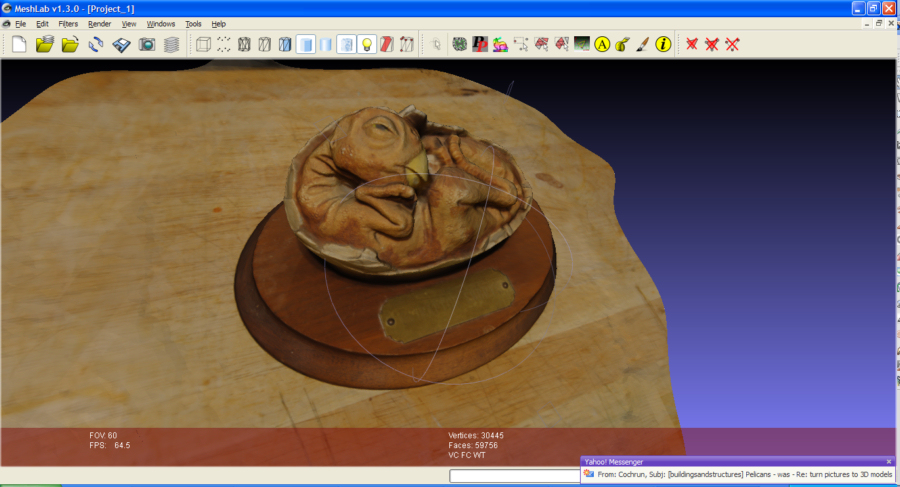900x487 pixels.
Task: Click the yellow Get Info icon
Action: [664, 44]
